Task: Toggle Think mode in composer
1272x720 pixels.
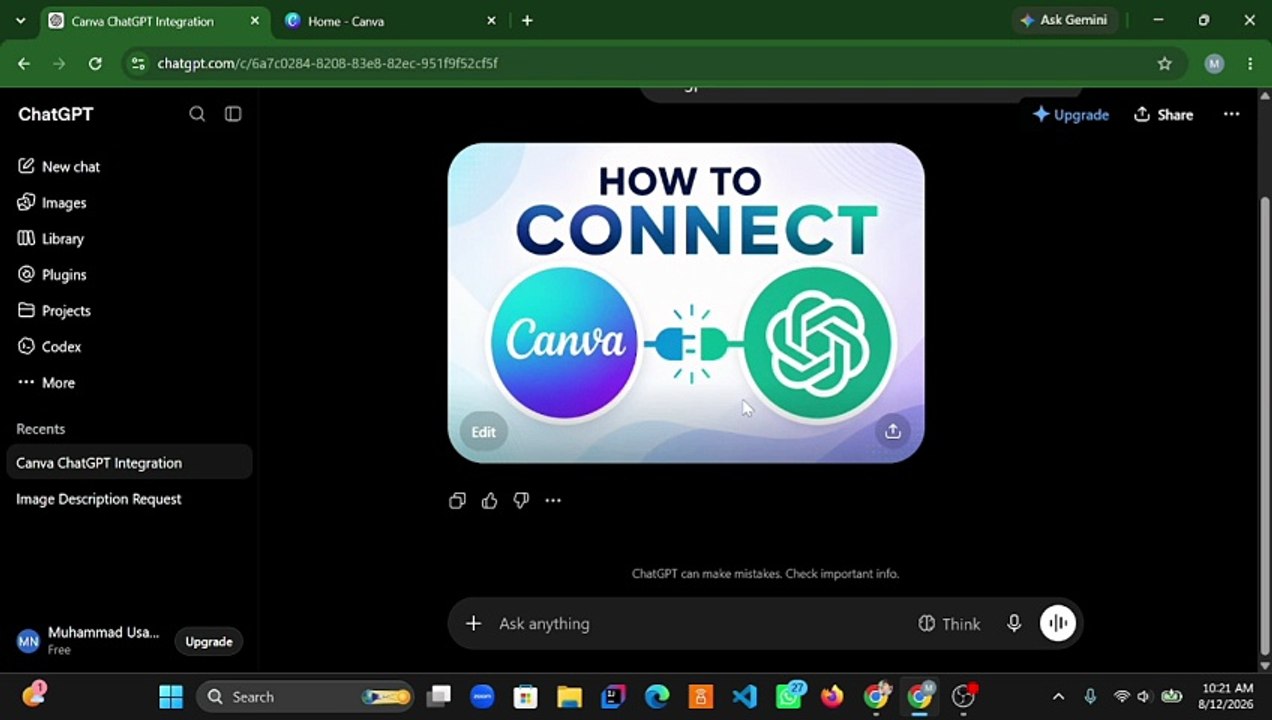Action: coord(949,624)
